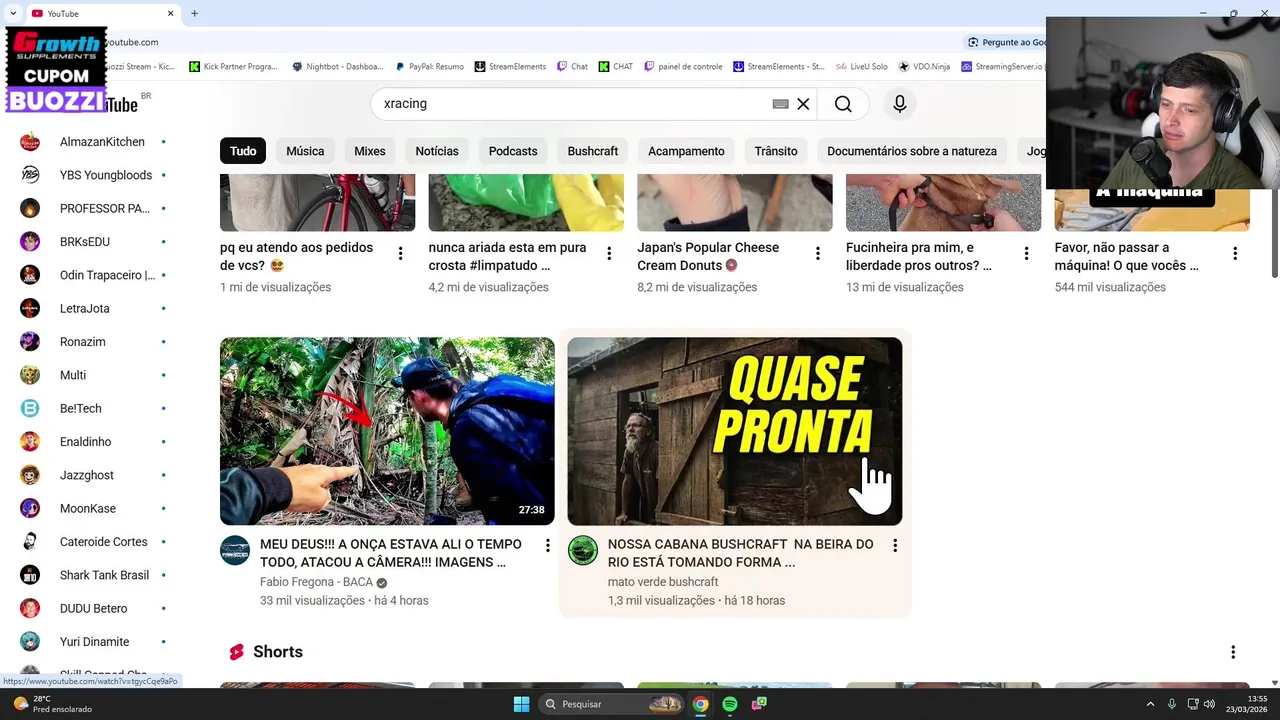Play the QUASE PRONTA cabin video thumbnail
Viewport: 1280px width, 720px height.
[735, 431]
